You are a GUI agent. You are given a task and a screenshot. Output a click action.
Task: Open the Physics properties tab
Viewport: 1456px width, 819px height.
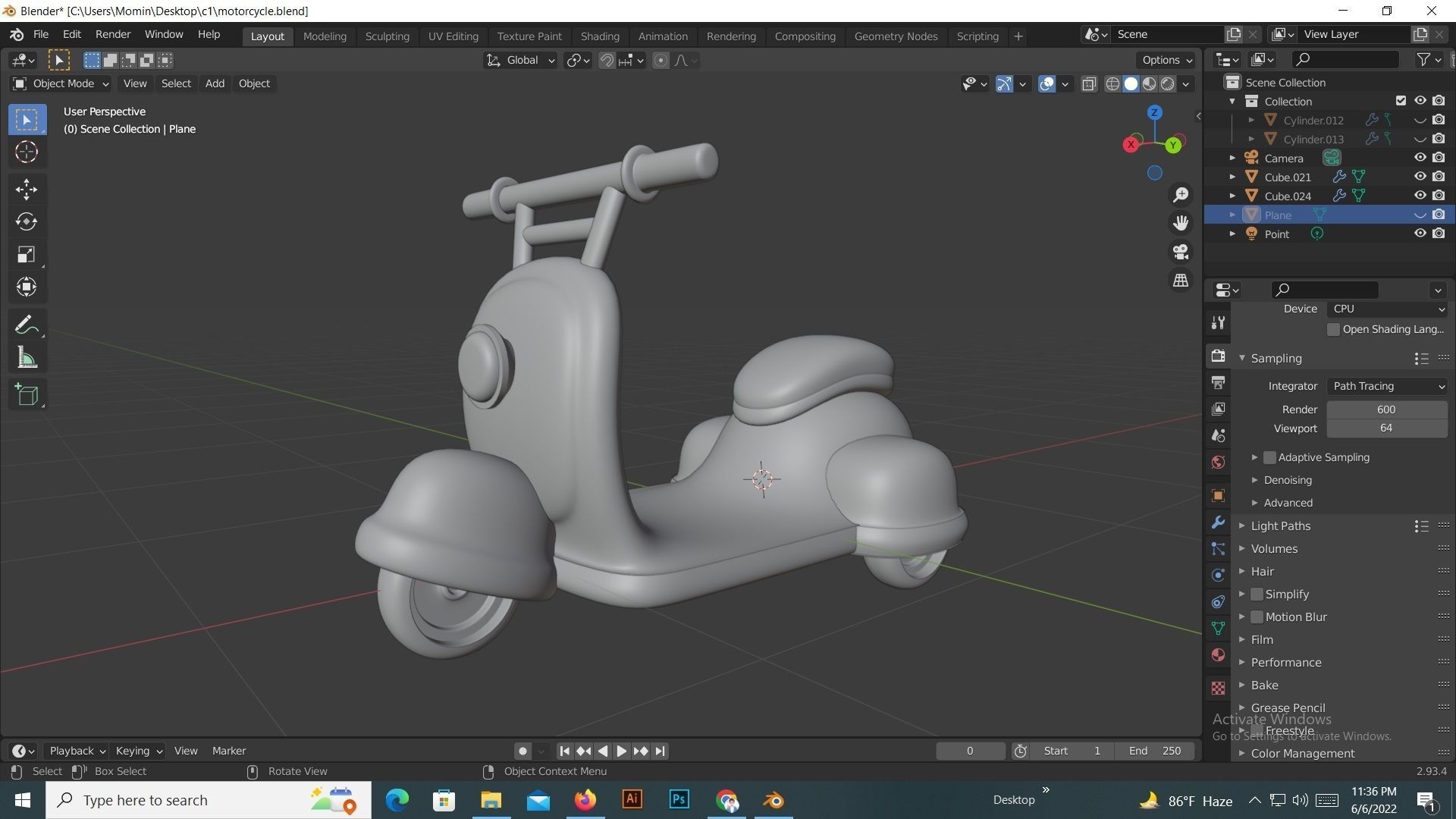pyautogui.click(x=1218, y=576)
